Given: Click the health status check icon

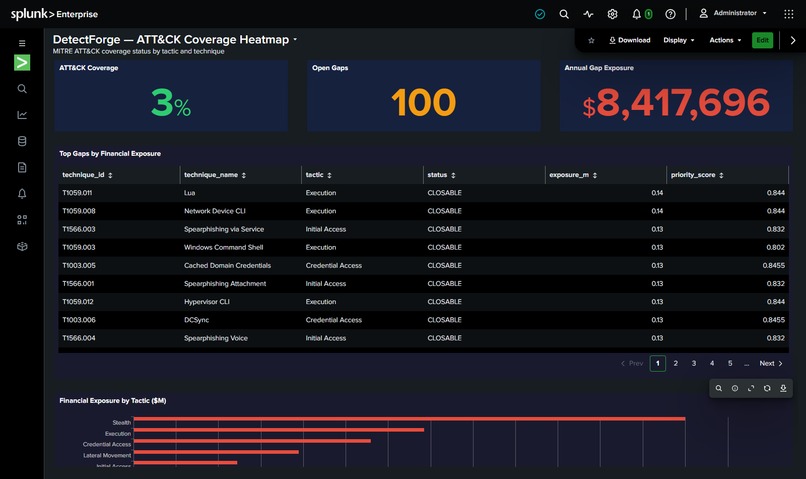Looking at the screenshot, I should click(540, 14).
